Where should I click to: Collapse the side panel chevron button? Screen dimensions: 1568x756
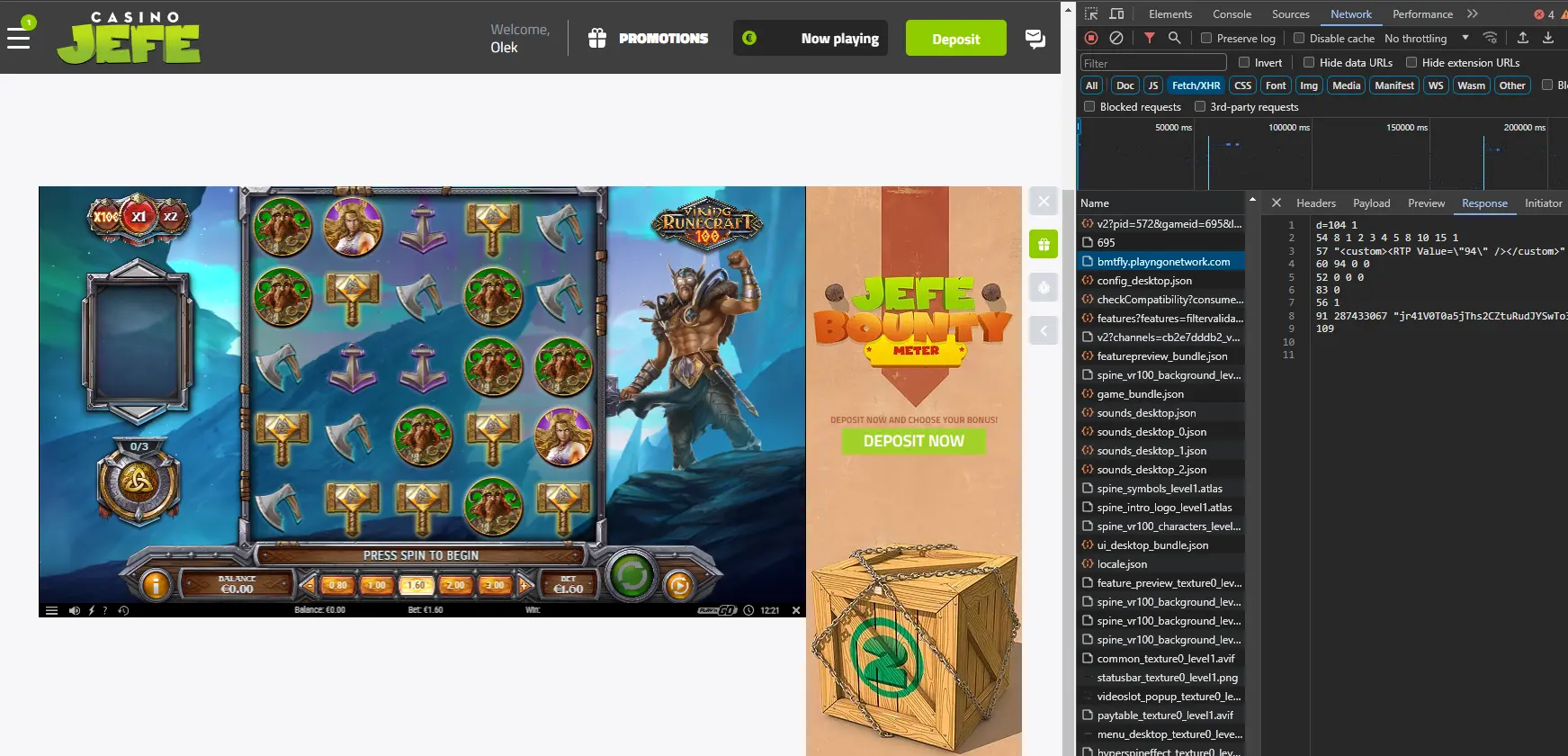tap(1044, 330)
